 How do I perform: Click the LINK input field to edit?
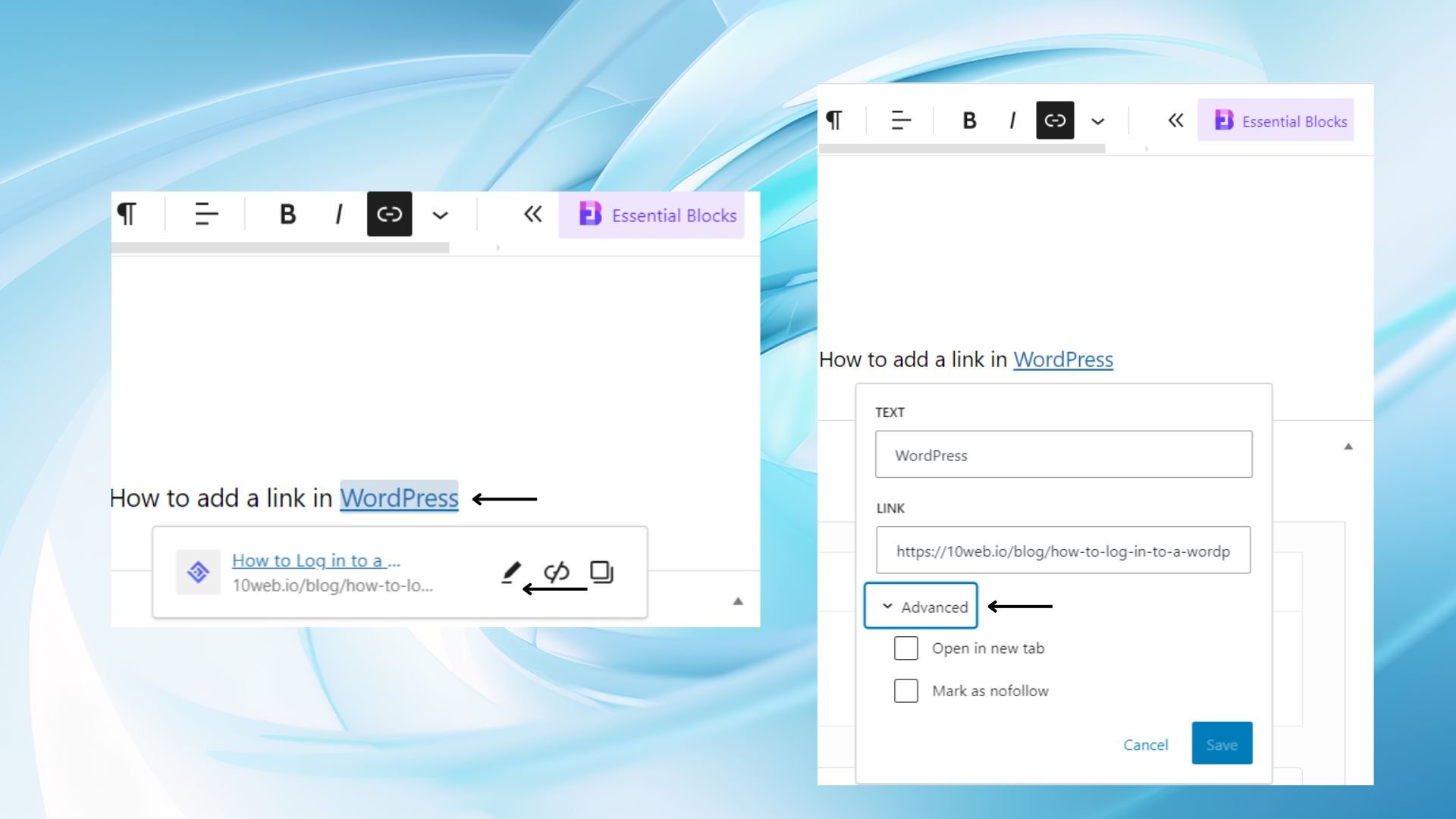(1063, 551)
